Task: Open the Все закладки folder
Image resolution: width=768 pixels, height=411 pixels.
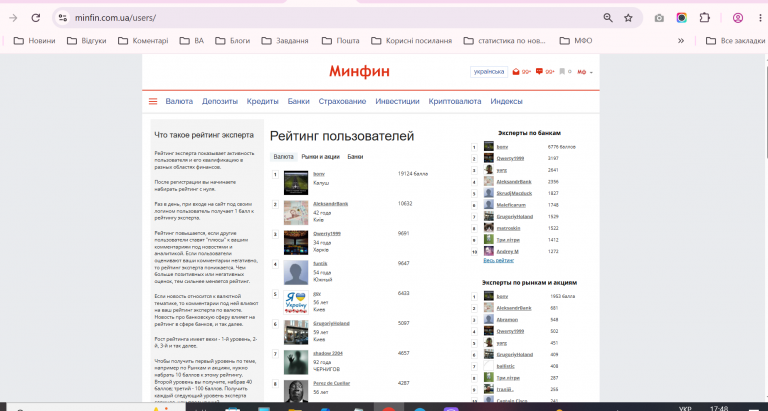Action: click(x=735, y=41)
